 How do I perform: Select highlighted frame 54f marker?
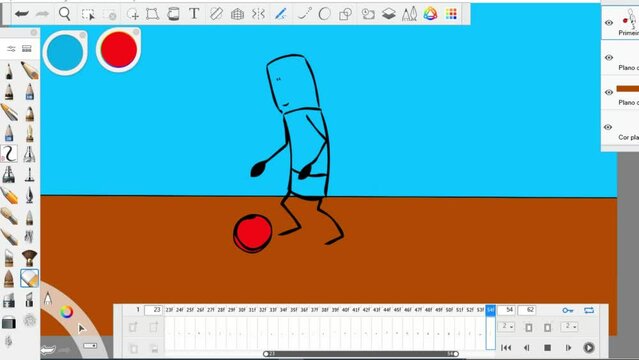491,310
